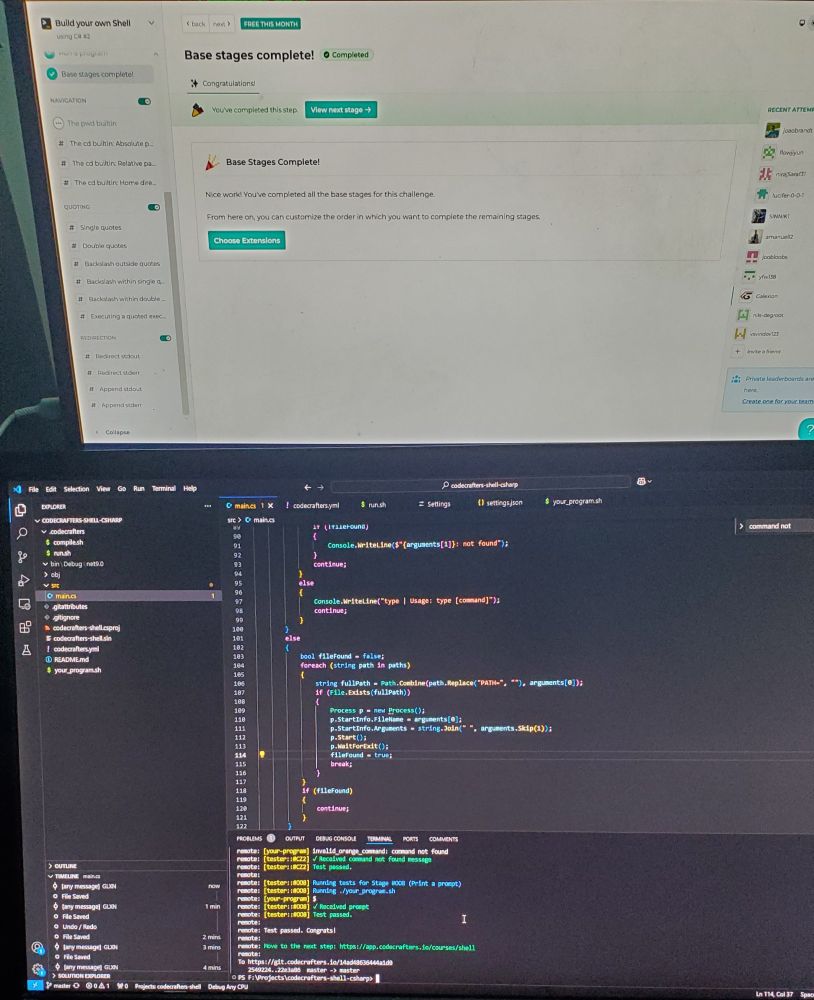This screenshot has width=814, height=1000.
Task: Toggle the Quoting extension switch
Action: click(x=154, y=207)
